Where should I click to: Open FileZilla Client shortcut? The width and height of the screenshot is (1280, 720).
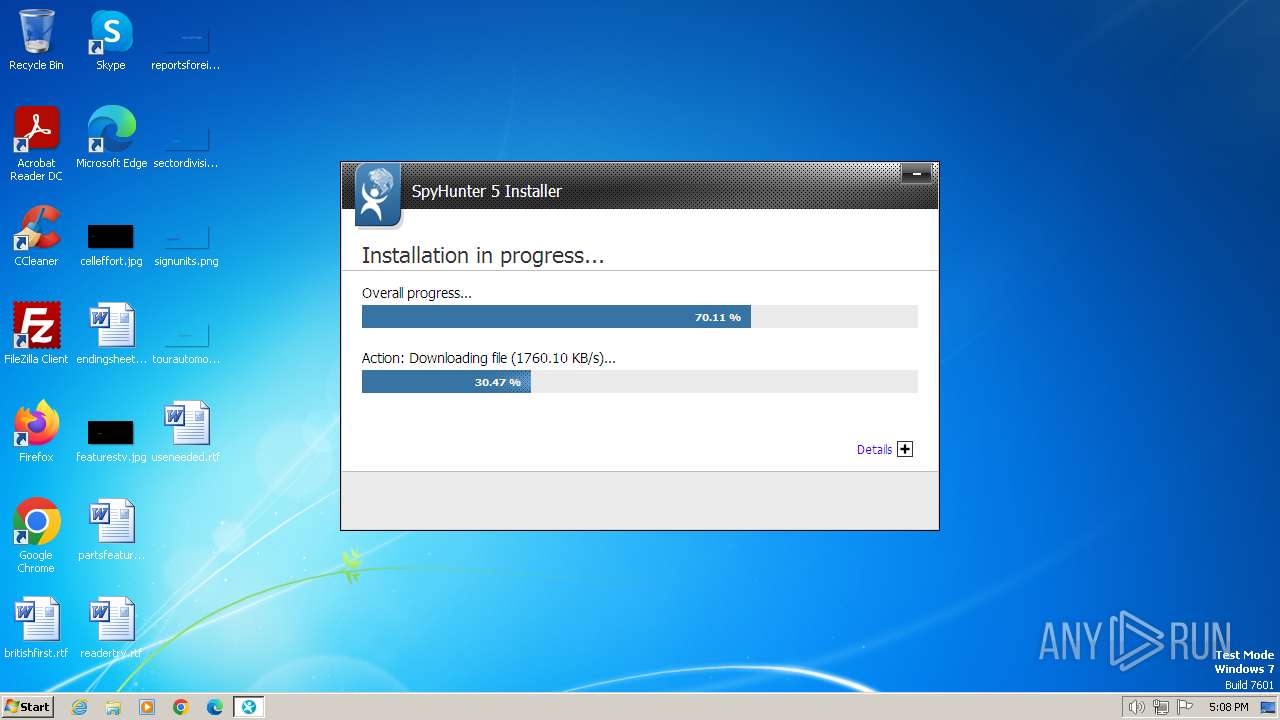click(x=36, y=334)
